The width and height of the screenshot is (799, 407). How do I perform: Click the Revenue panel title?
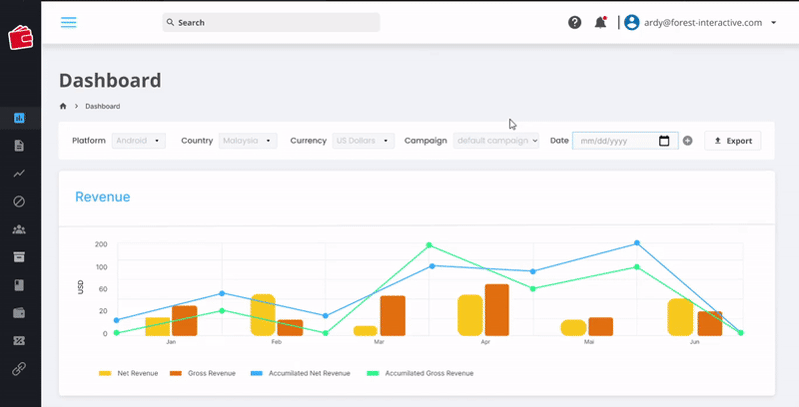click(102, 197)
